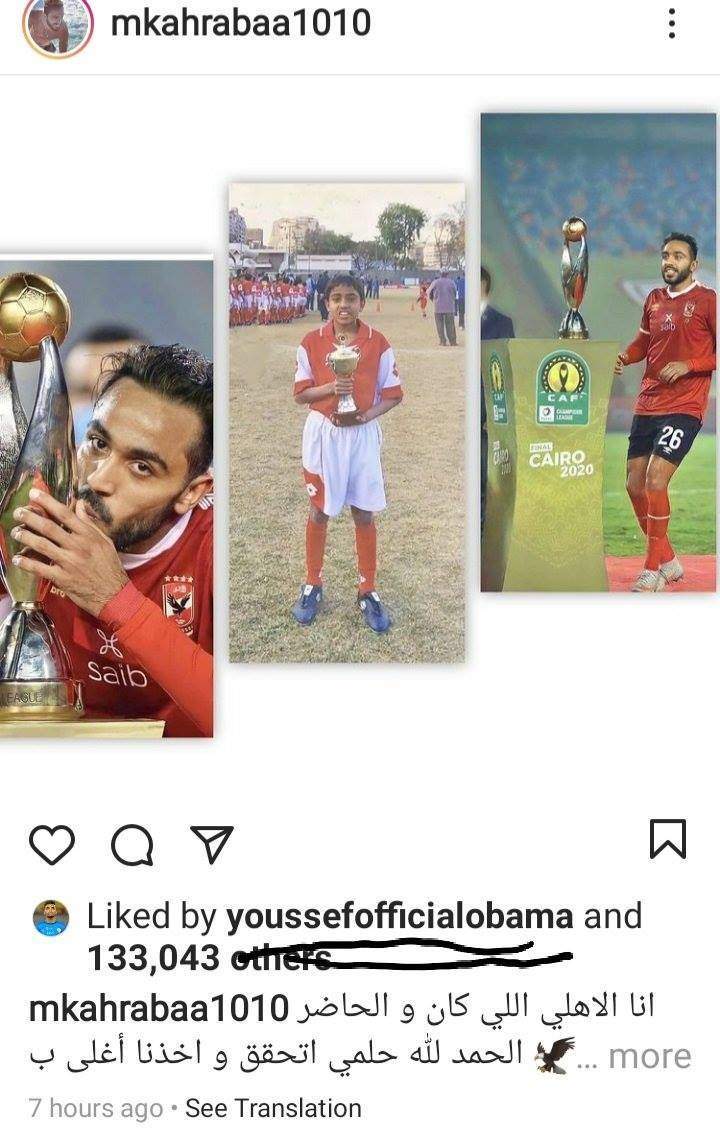Tap See Translation under the caption

point(273,1108)
